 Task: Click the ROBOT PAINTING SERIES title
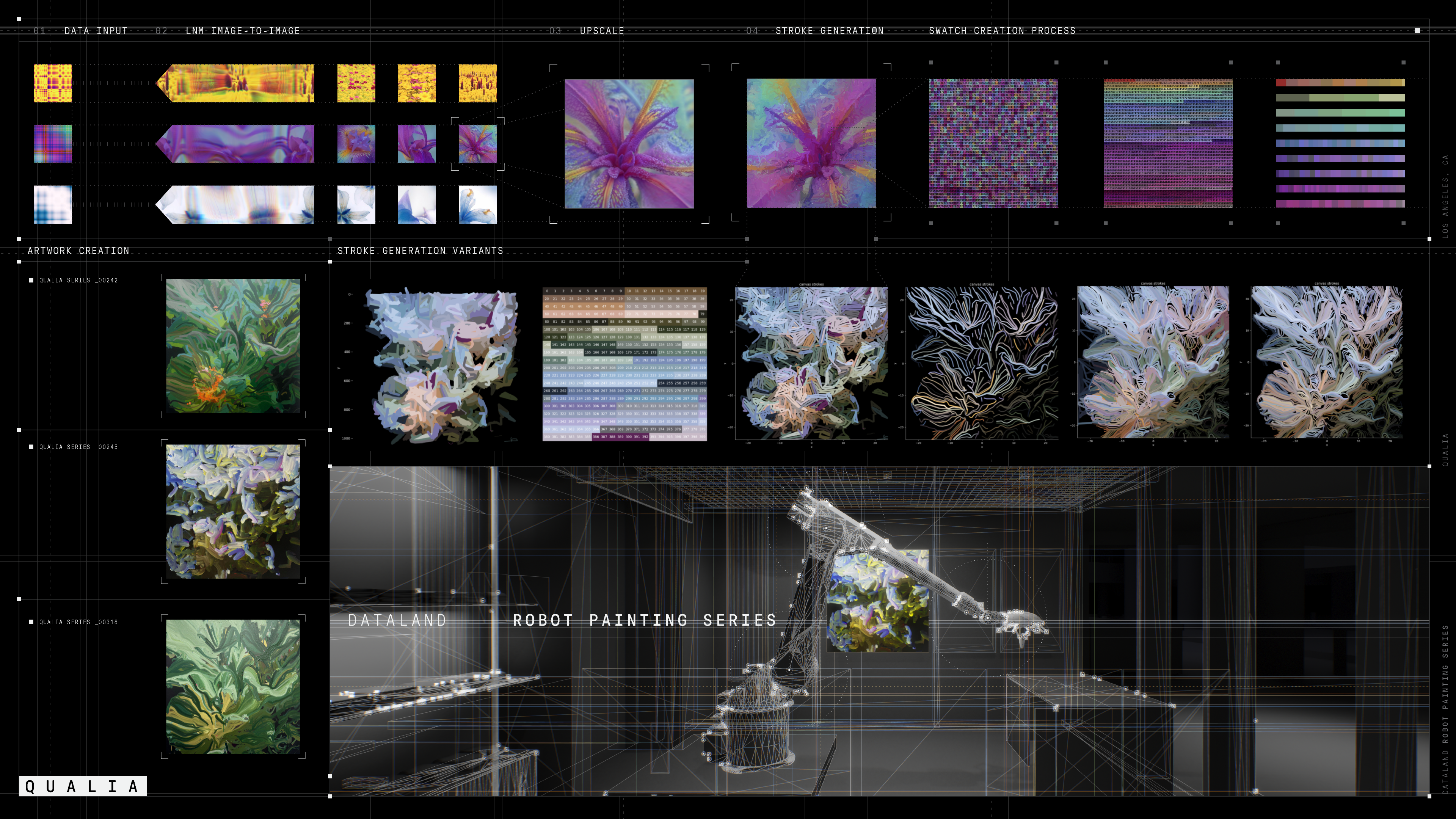[645, 621]
